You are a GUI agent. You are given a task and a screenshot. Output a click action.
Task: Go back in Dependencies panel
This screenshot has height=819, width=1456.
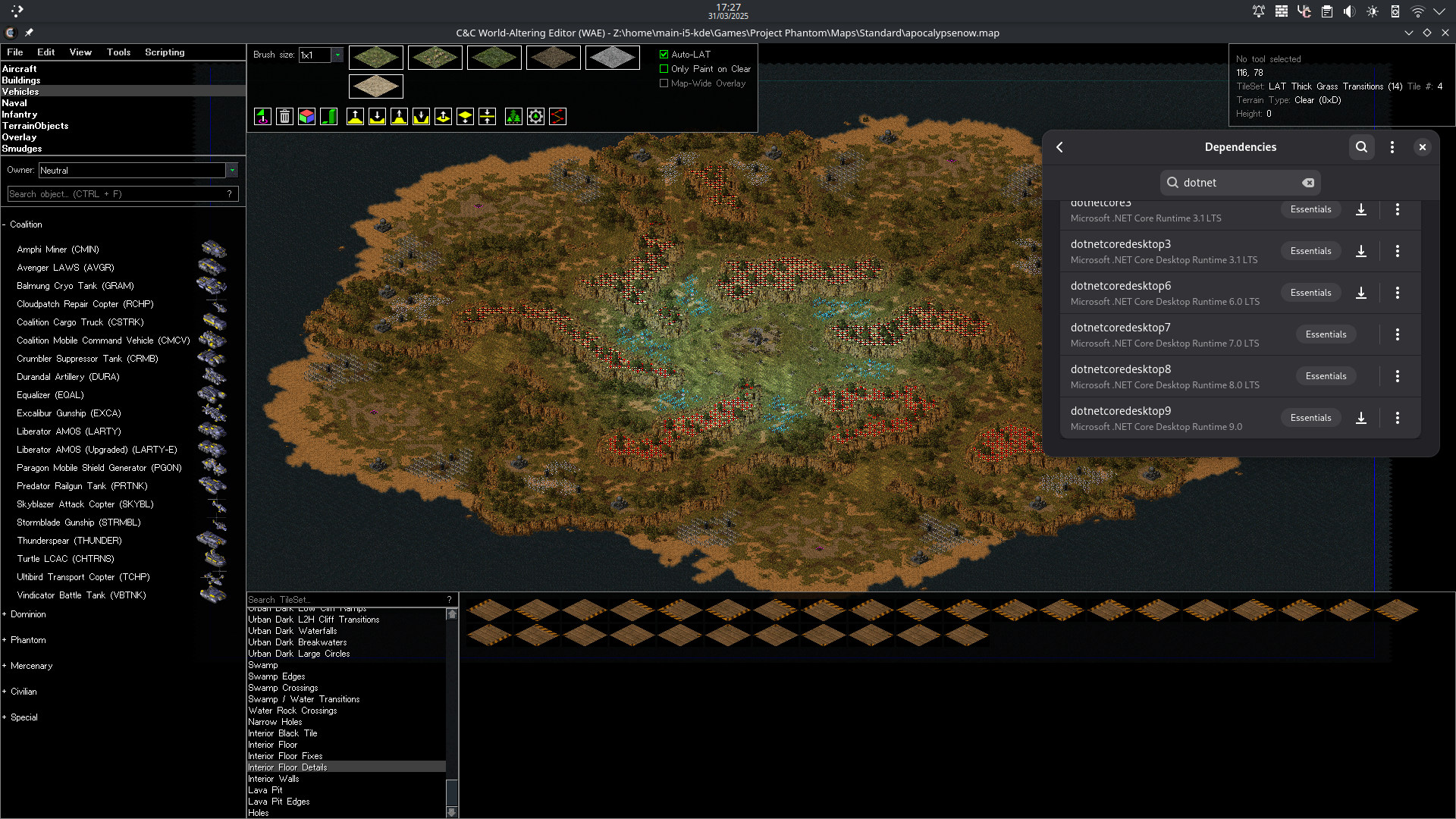click(1059, 147)
